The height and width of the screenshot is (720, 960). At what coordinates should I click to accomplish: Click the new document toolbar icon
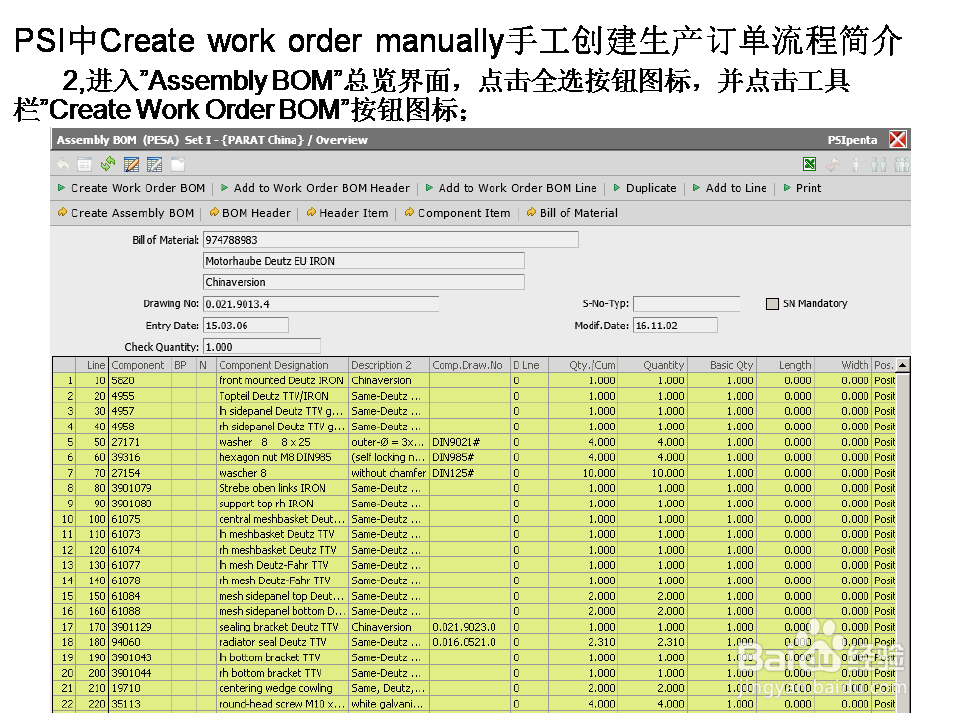coord(178,164)
